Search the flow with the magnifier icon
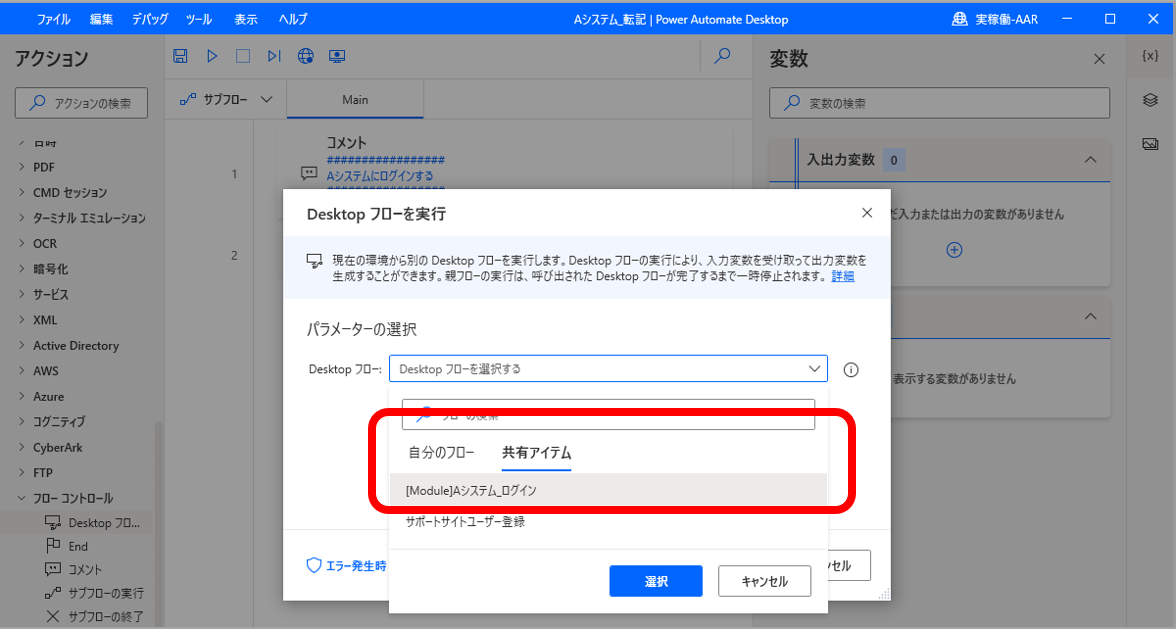The height and width of the screenshot is (629, 1176). click(722, 56)
